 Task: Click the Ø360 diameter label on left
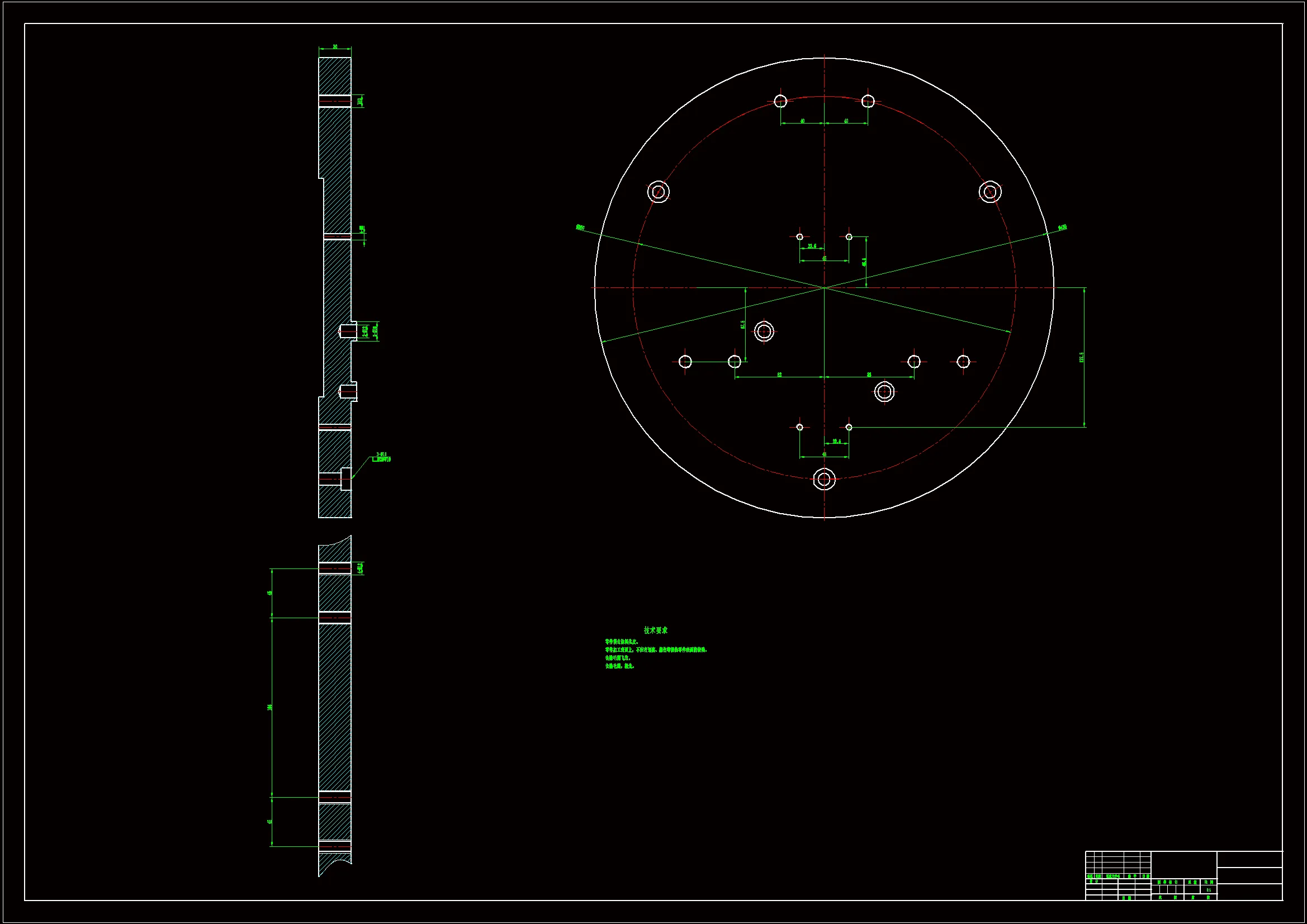580,227
